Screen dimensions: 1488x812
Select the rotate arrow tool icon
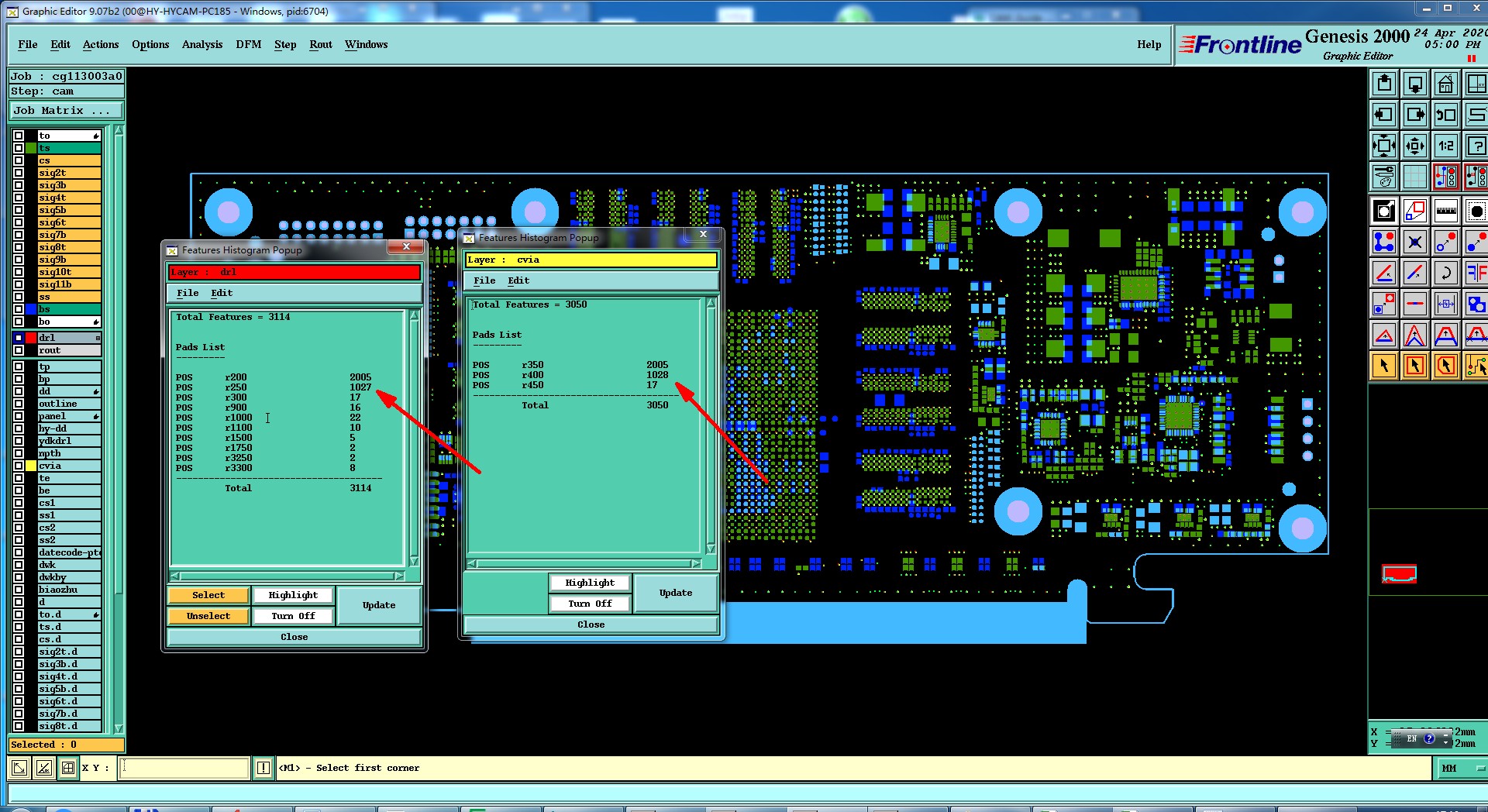(x=1446, y=273)
